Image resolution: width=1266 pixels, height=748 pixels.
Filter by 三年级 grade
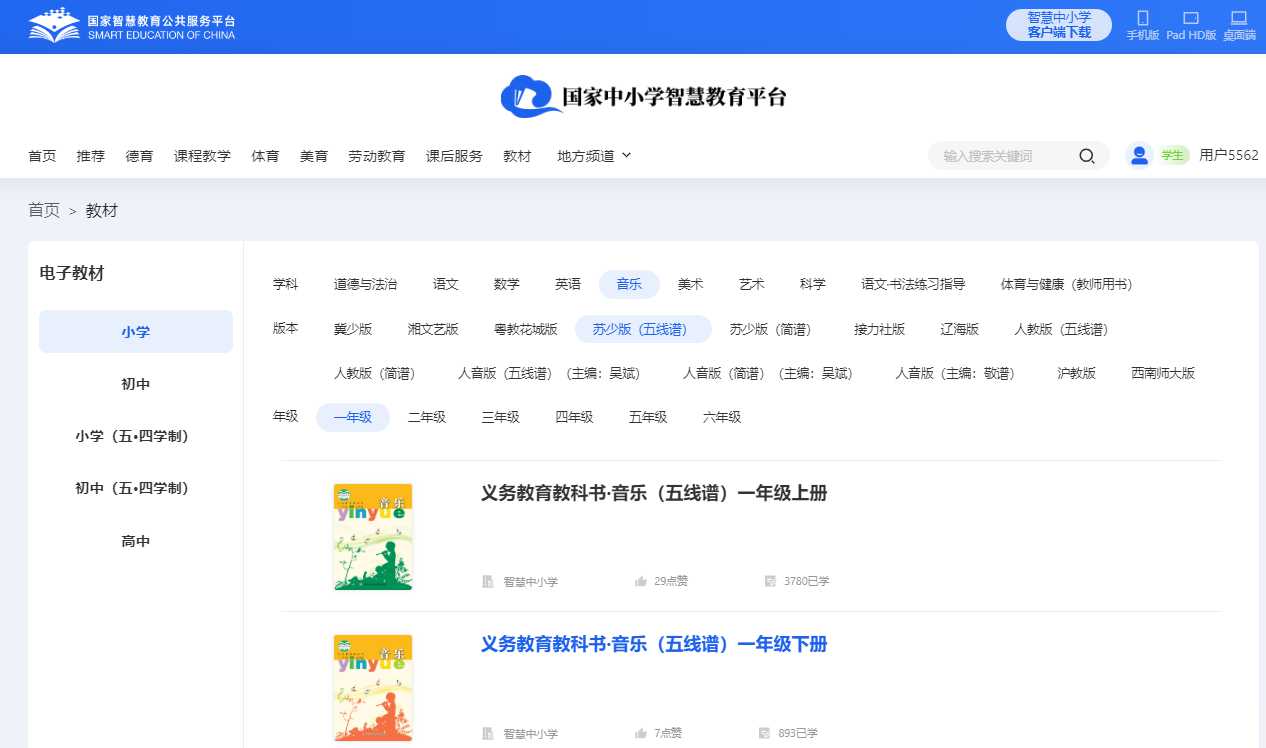500,417
